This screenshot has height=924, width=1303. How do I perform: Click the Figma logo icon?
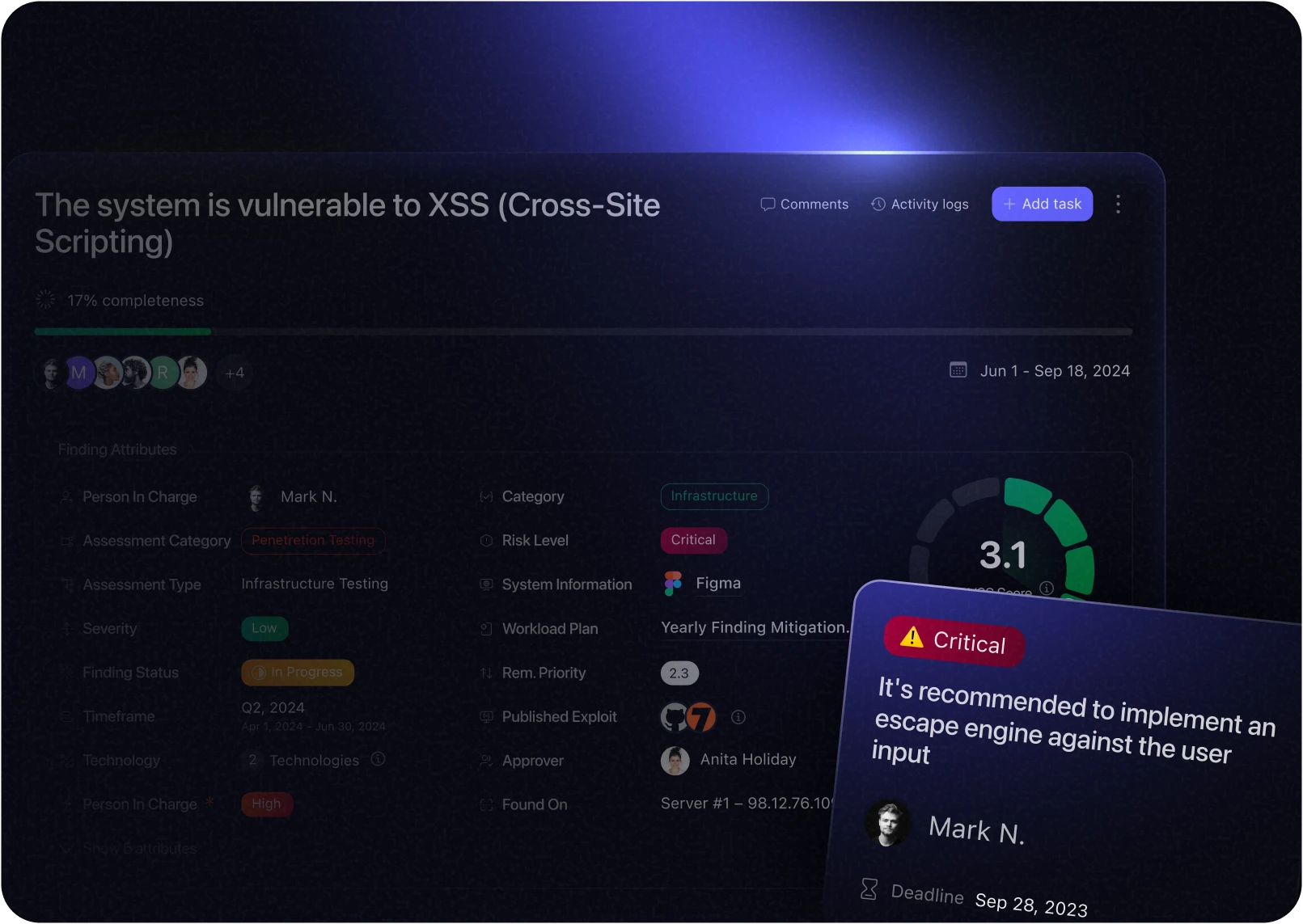[x=673, y=584]
